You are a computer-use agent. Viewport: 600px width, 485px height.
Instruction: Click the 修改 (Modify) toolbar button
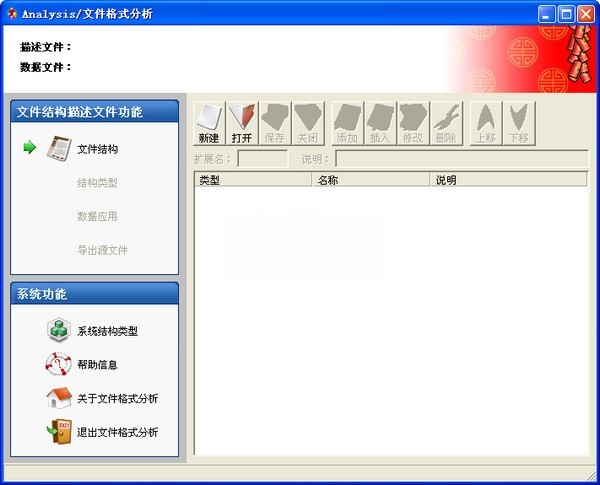tap(413, 124)
